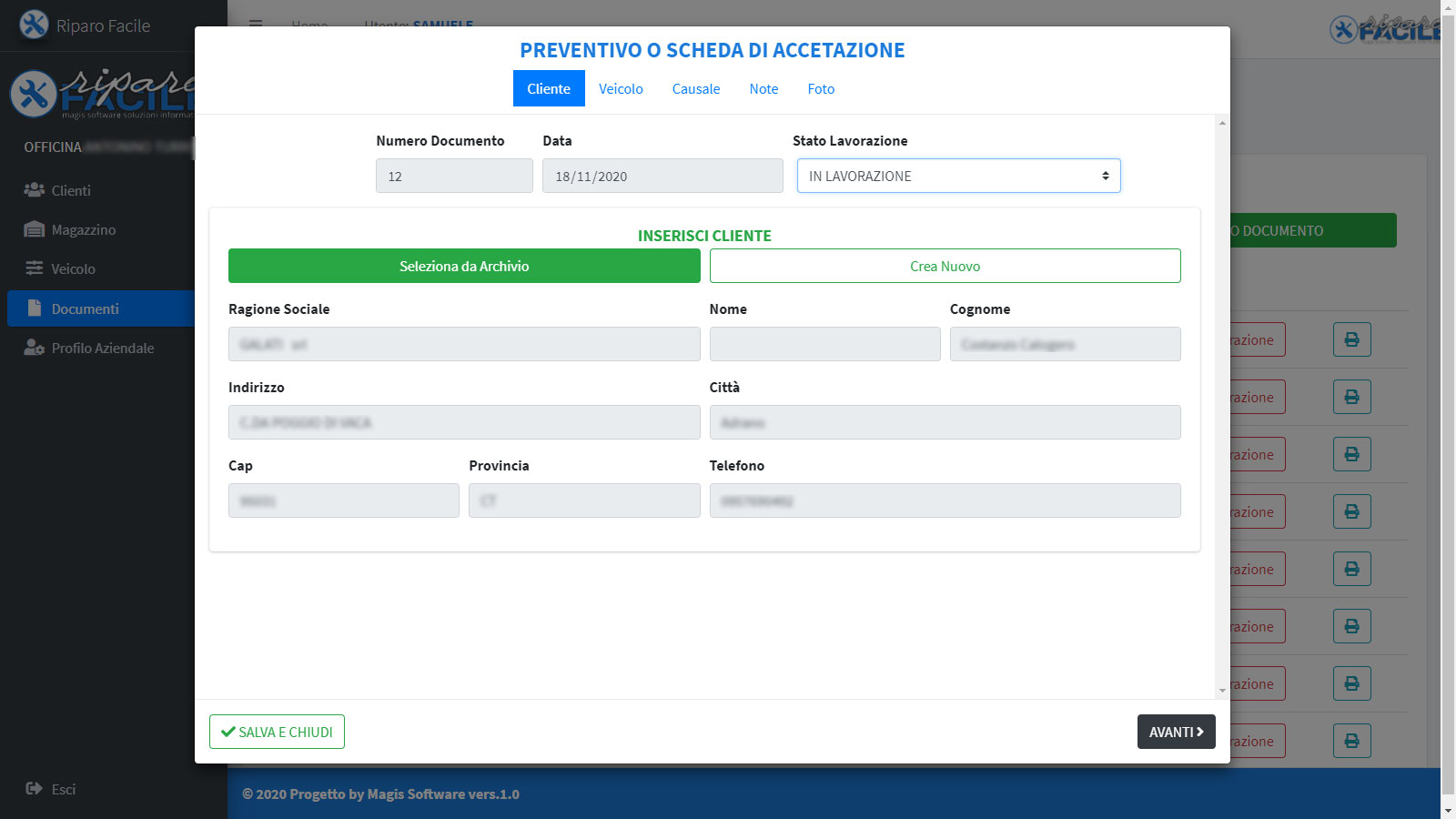
Task: Click the modal scrollbar up arrow
Action: pos(1222,123)
